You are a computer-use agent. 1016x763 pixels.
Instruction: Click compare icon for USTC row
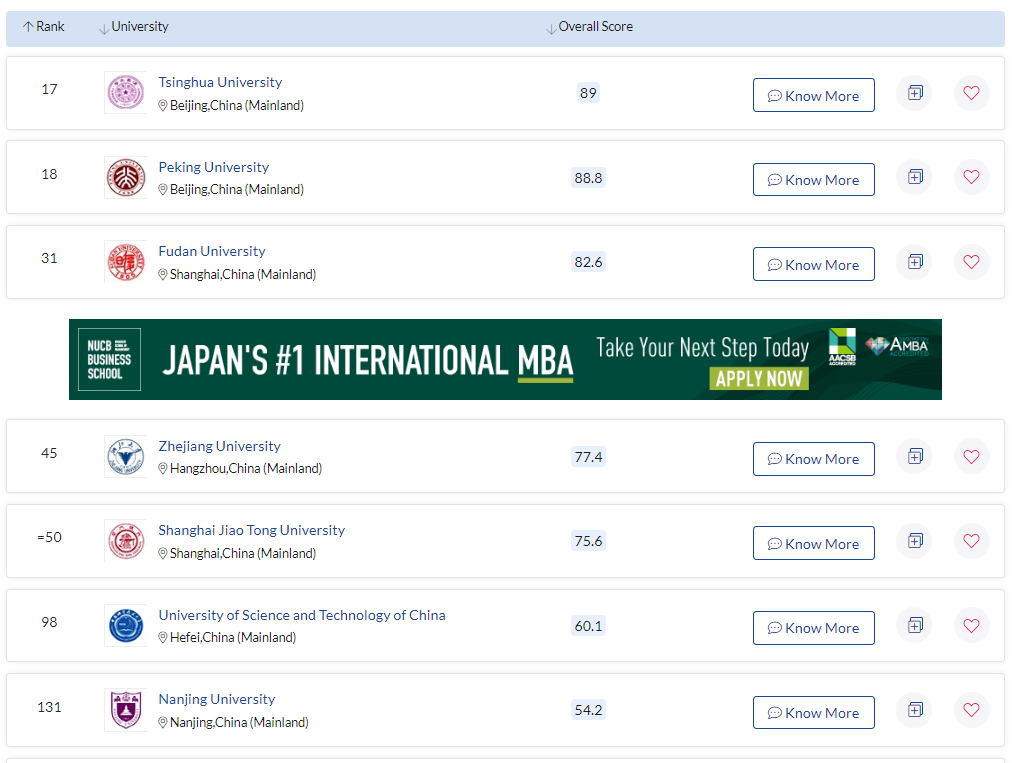[914, 625]
